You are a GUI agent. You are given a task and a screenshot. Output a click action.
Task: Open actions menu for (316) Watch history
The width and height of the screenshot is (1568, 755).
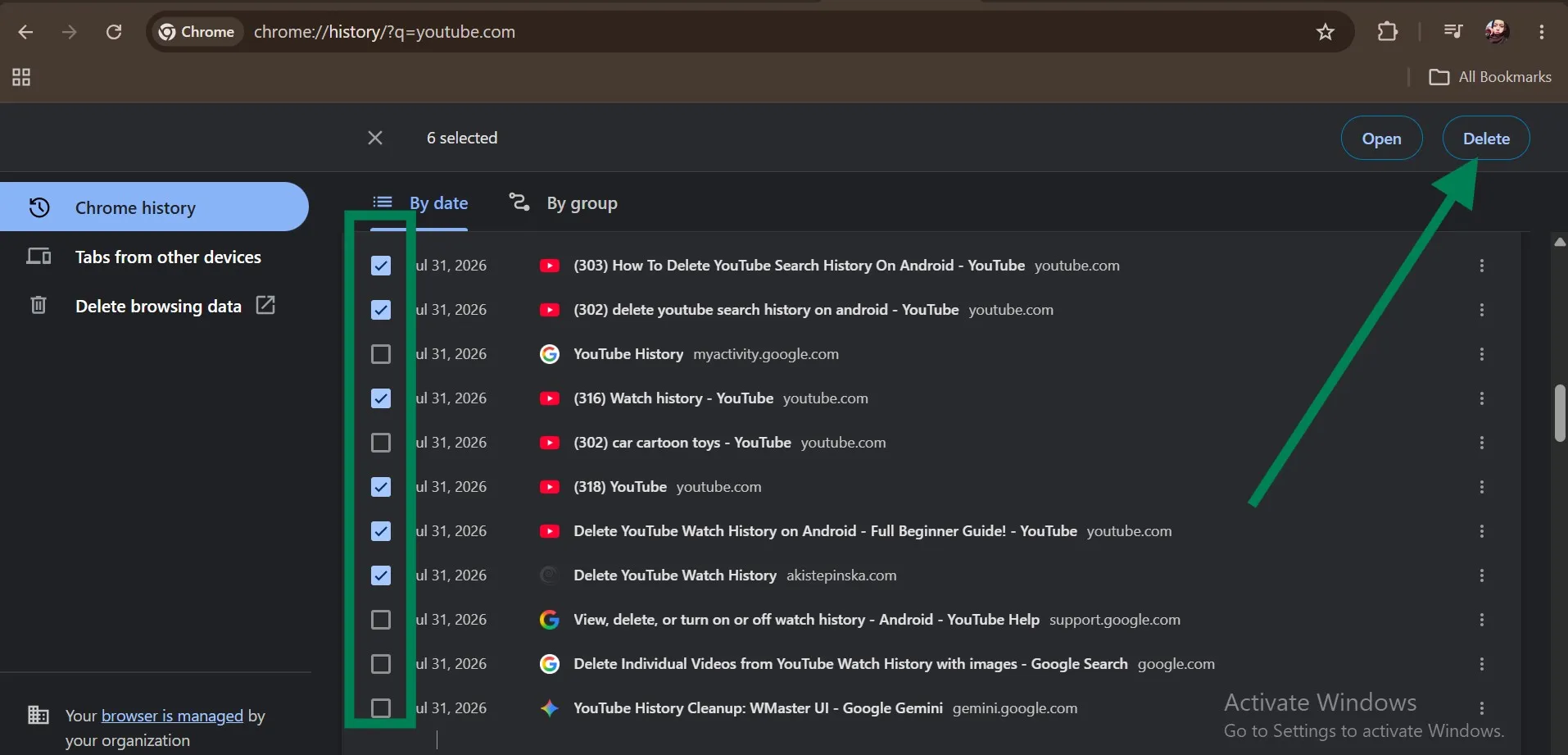click(1481, 398)
